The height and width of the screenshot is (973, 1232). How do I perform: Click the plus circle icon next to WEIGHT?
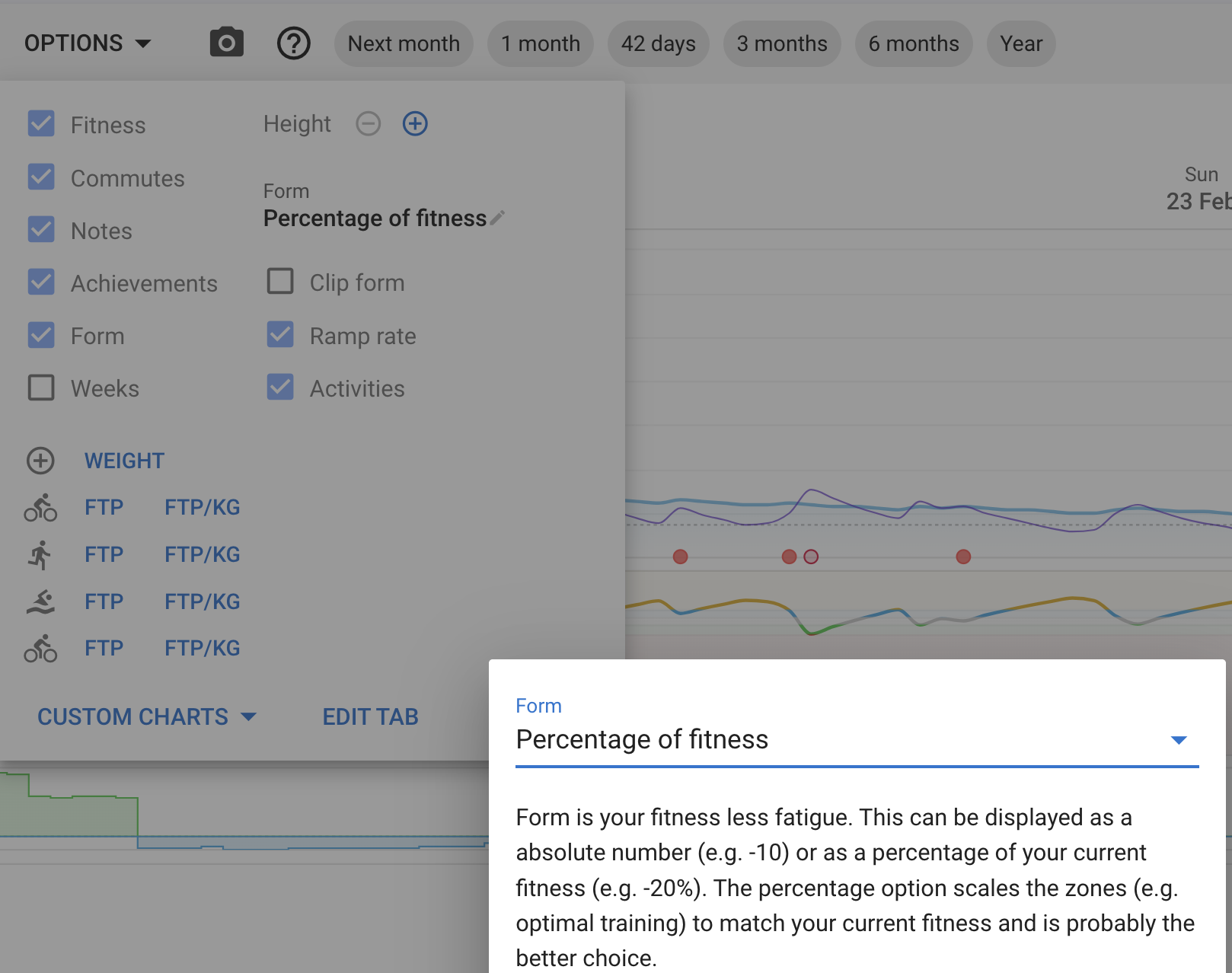point(40,461)
